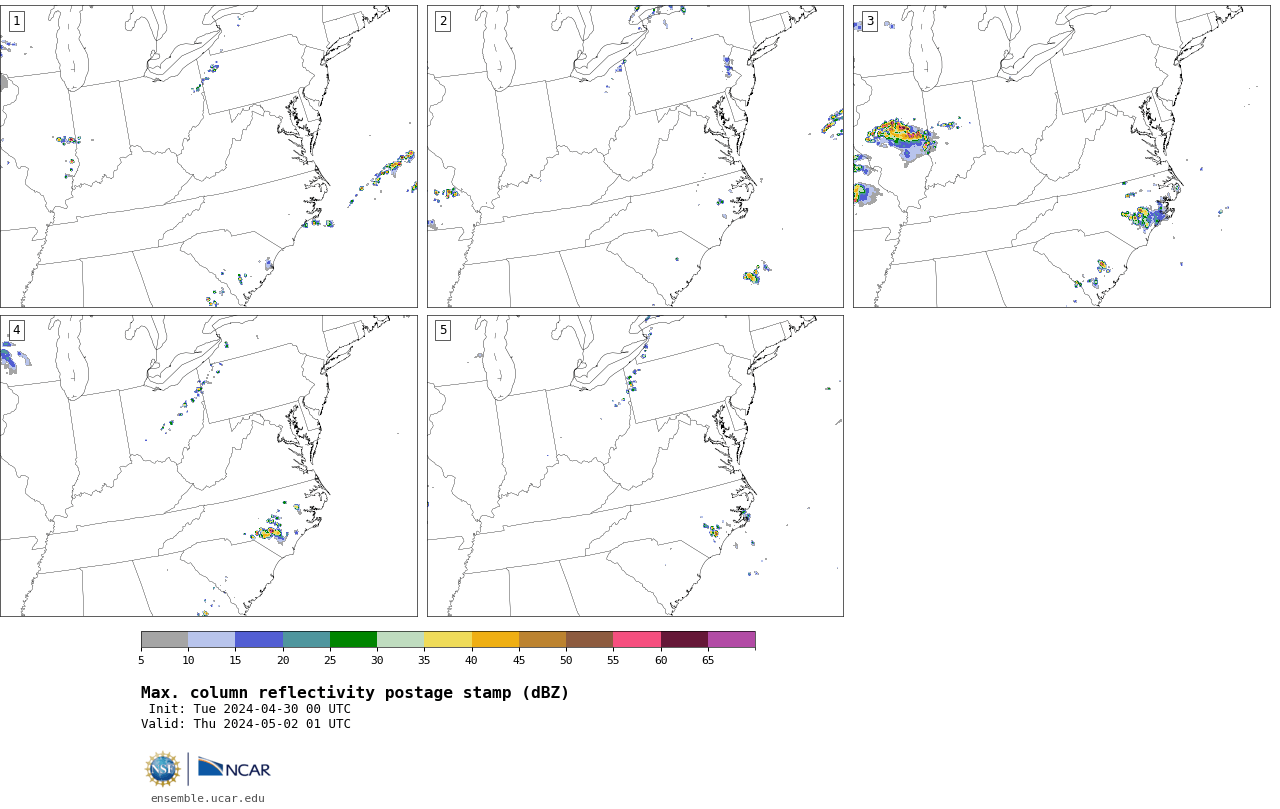The height and width of the screenshot is (809, 1280).
Task: Click the large storm cluster over Illinois in panel 3
Action: (x=903, y=138)
